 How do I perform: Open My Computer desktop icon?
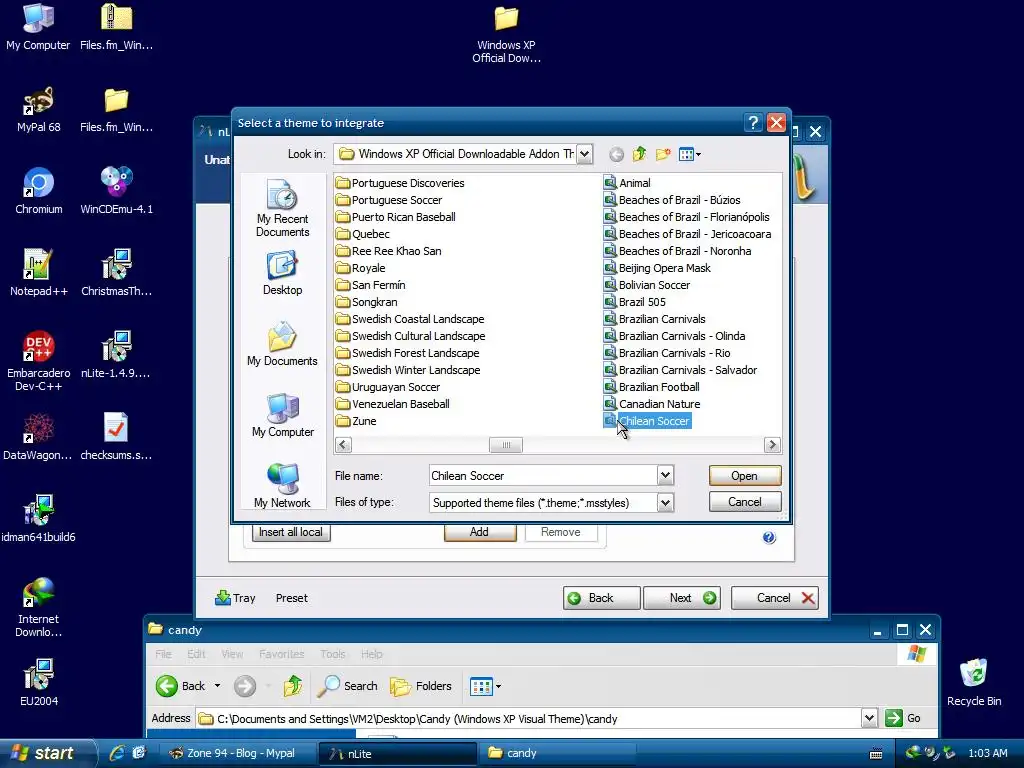(38, 27)
